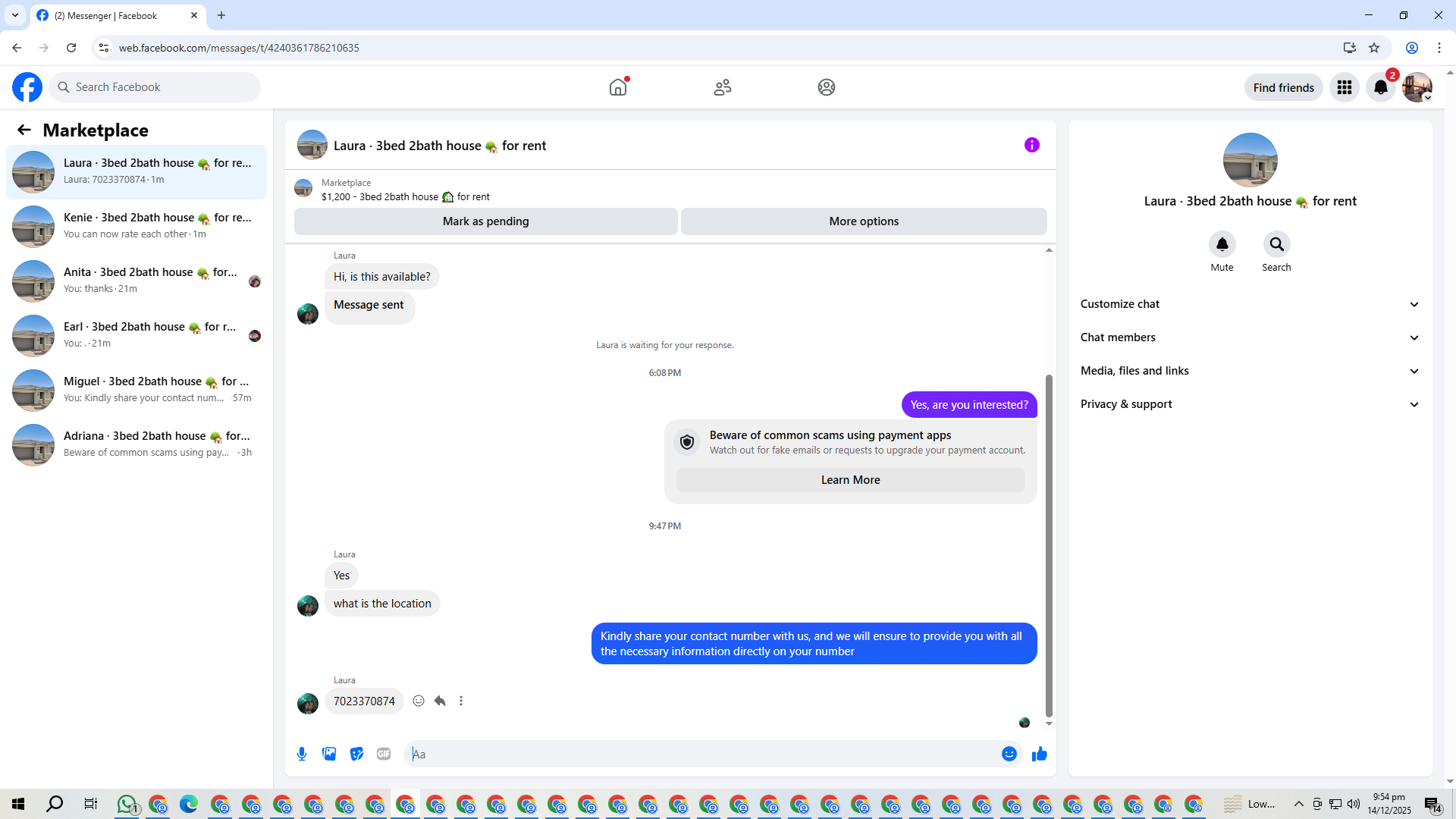Open WhatsApp from the Windows taskbar

[x=127, y=804]
